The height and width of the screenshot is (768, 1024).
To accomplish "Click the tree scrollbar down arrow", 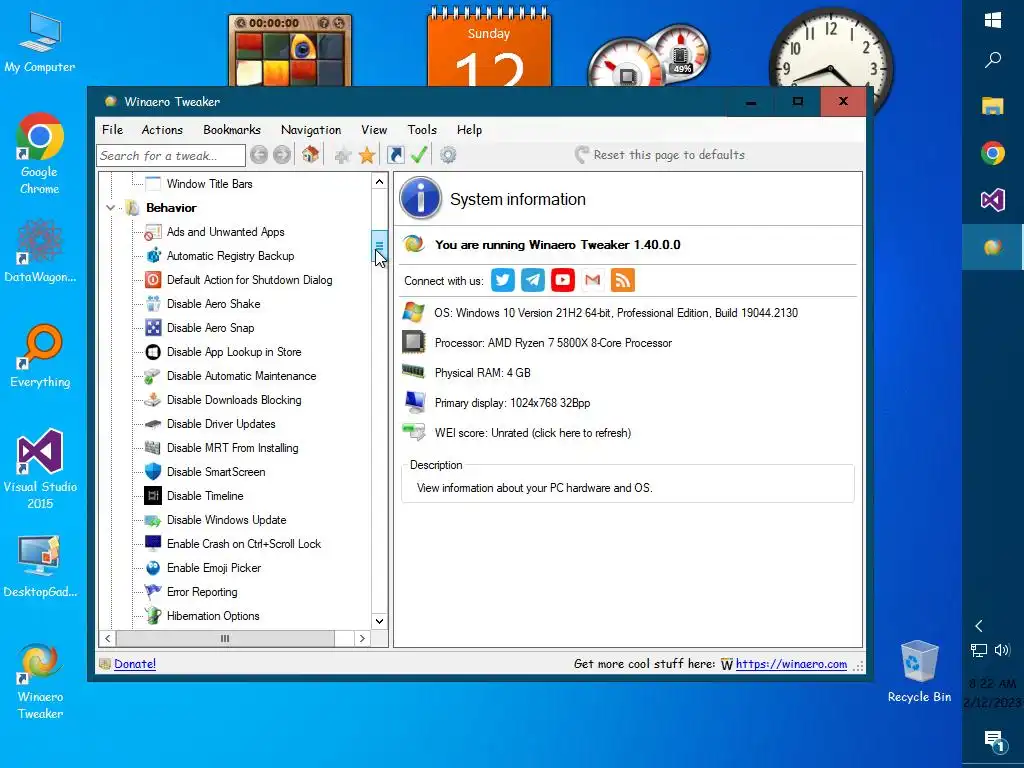I will click(379, 620).
